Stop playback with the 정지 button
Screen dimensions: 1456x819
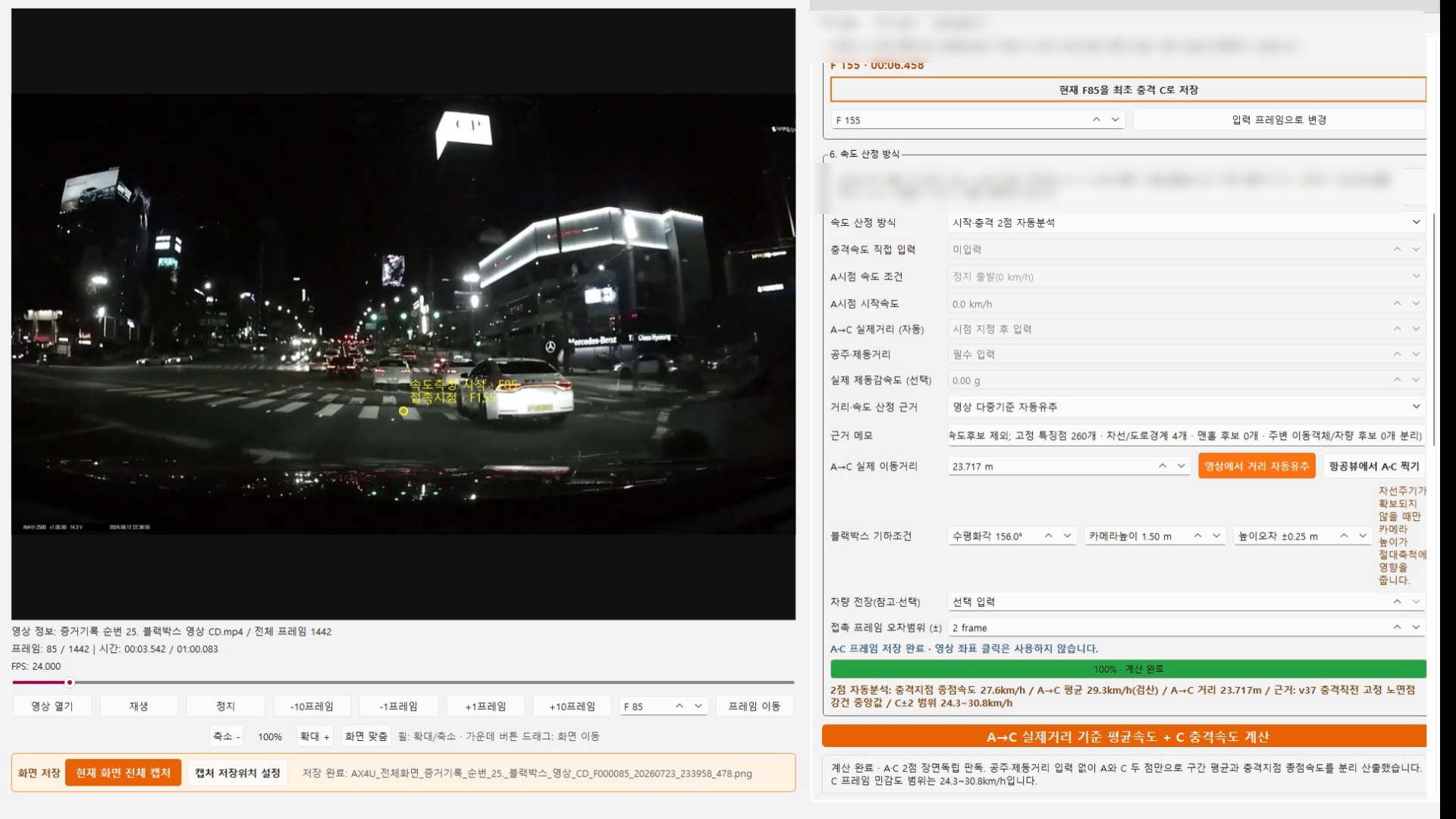225,706
